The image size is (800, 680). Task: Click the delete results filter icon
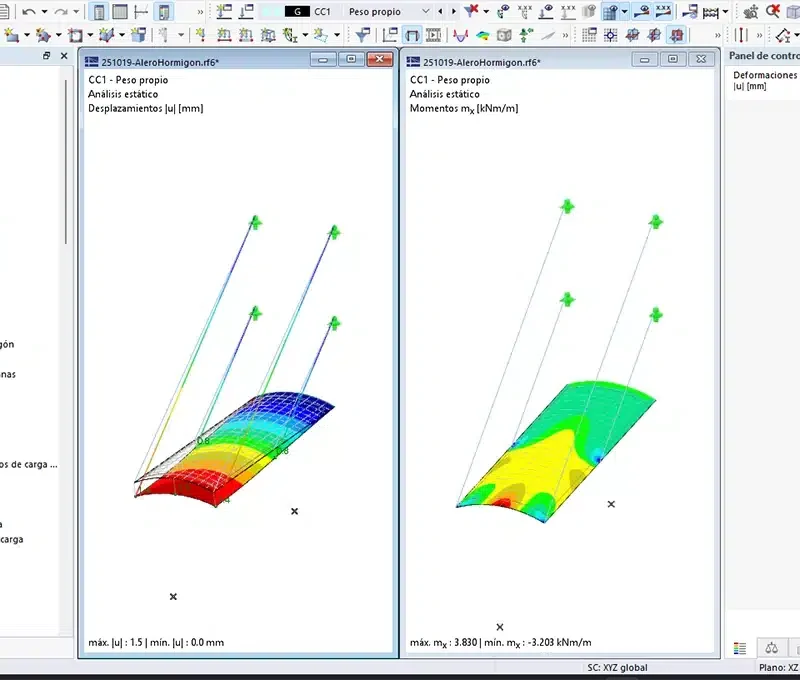[x=471, y=10]
